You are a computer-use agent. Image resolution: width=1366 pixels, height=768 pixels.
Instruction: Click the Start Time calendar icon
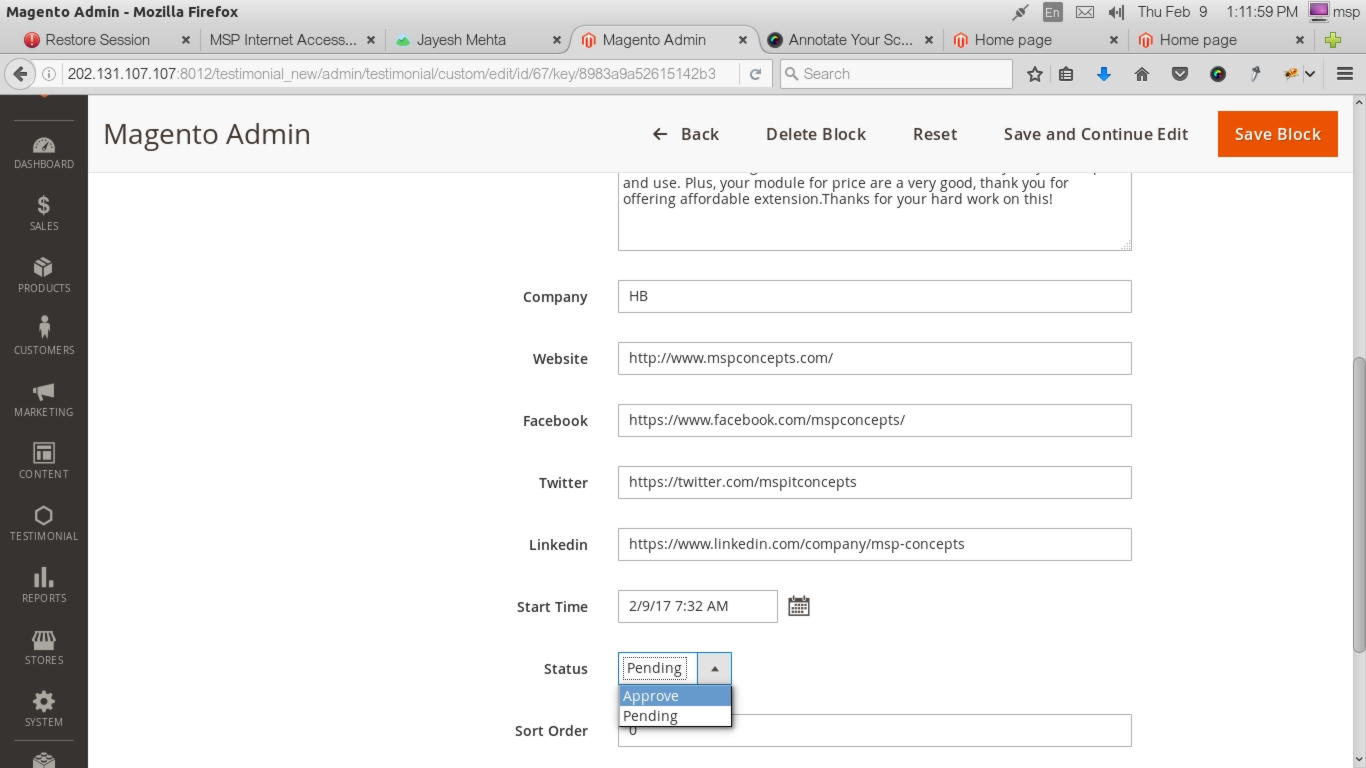click(798, 606)
